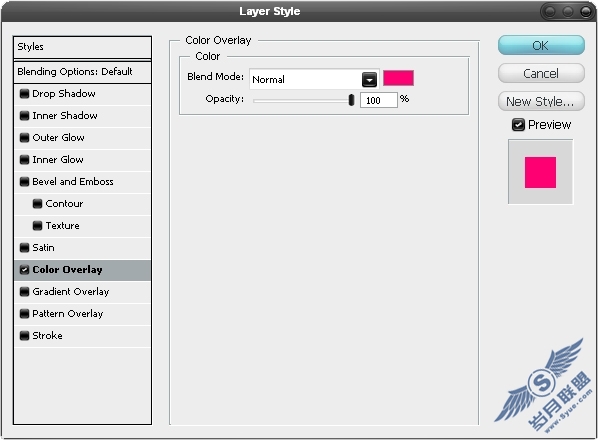Viewport: 598px width, 440px height.
Task: Check the Texture checkbox
Action: click(37, 226)
